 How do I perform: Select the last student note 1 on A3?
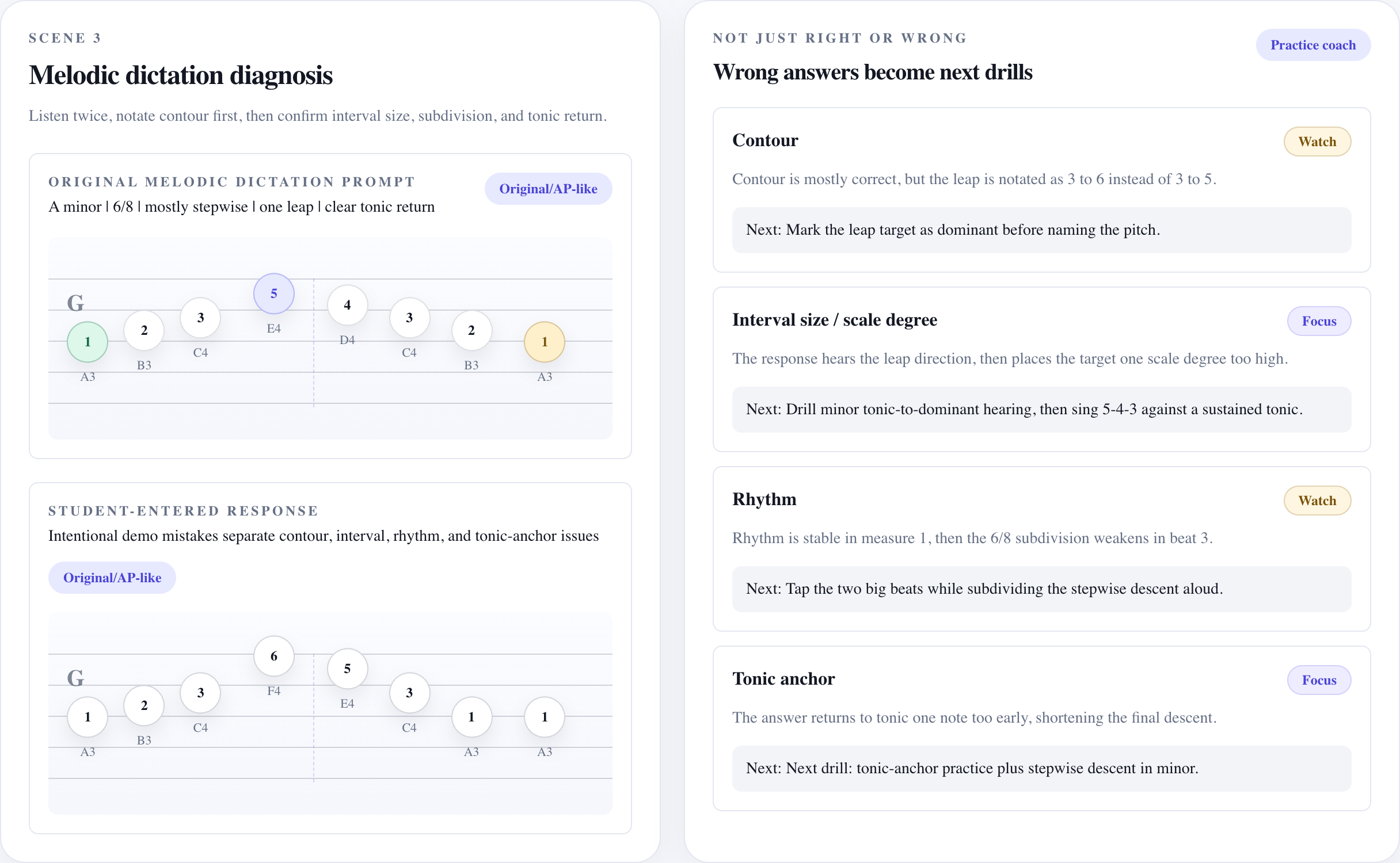pyautogui.click(x=545, y=717)
